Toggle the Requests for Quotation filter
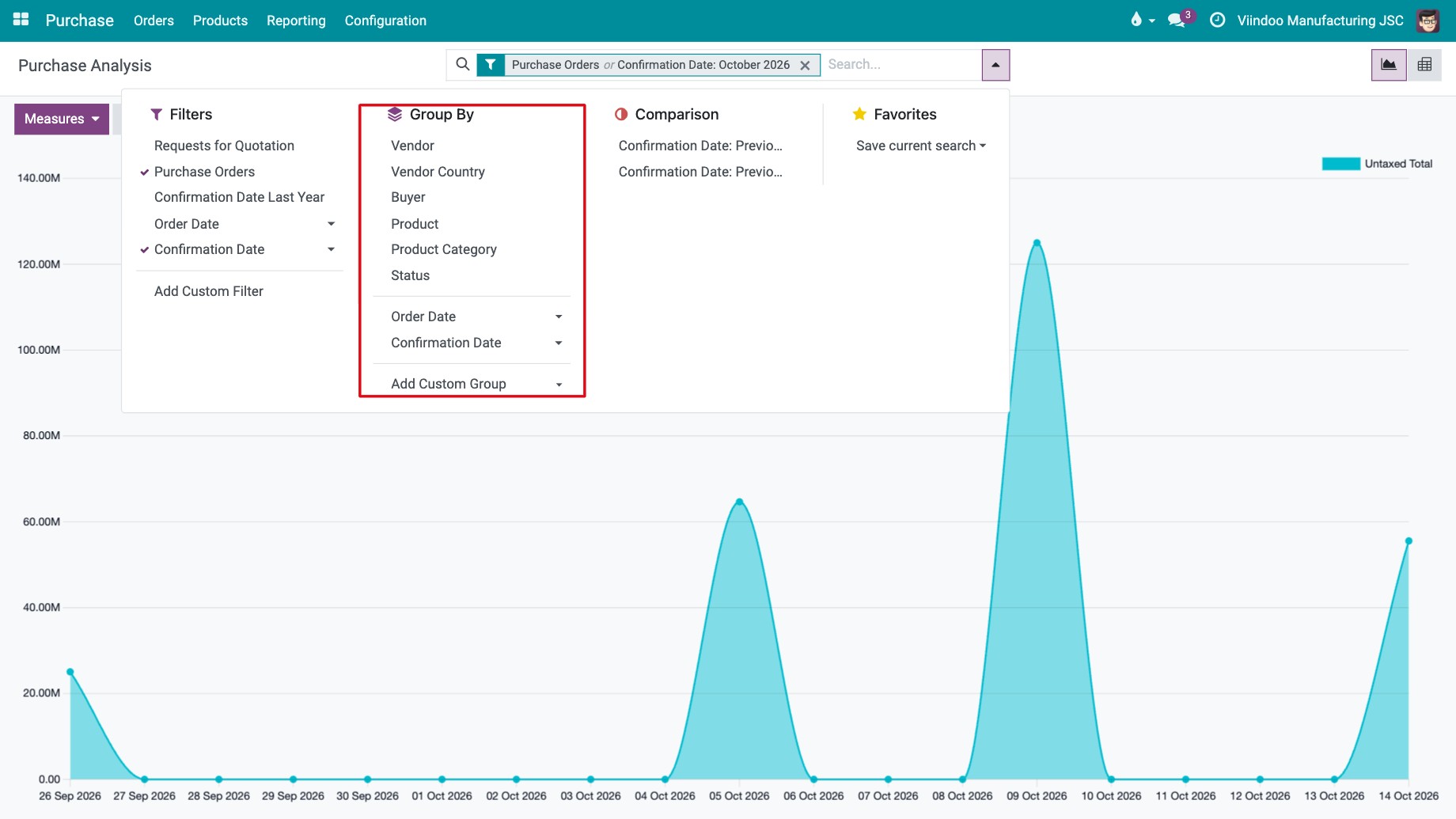The image size is (1456, 819). point(224,146)
